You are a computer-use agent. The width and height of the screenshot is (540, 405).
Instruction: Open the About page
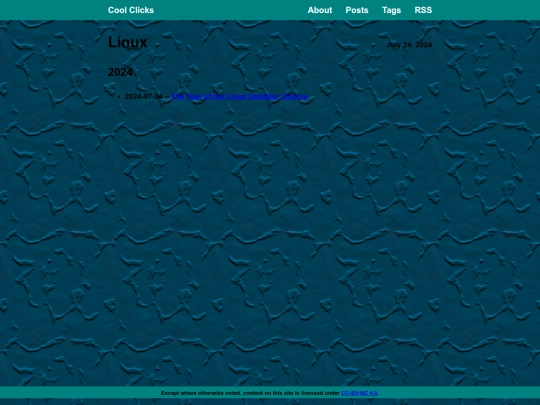[320, 10]
